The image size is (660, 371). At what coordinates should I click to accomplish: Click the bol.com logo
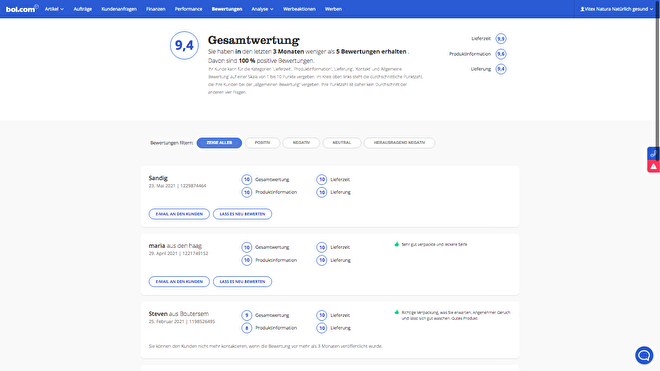[21, 9]
